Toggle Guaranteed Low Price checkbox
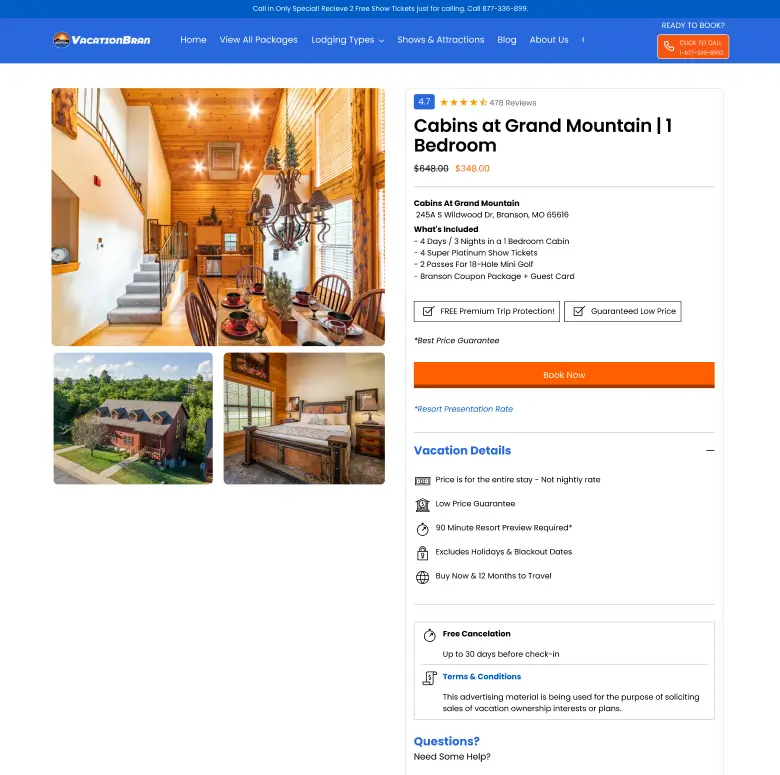The image size is (780, 775). (579, 311)
